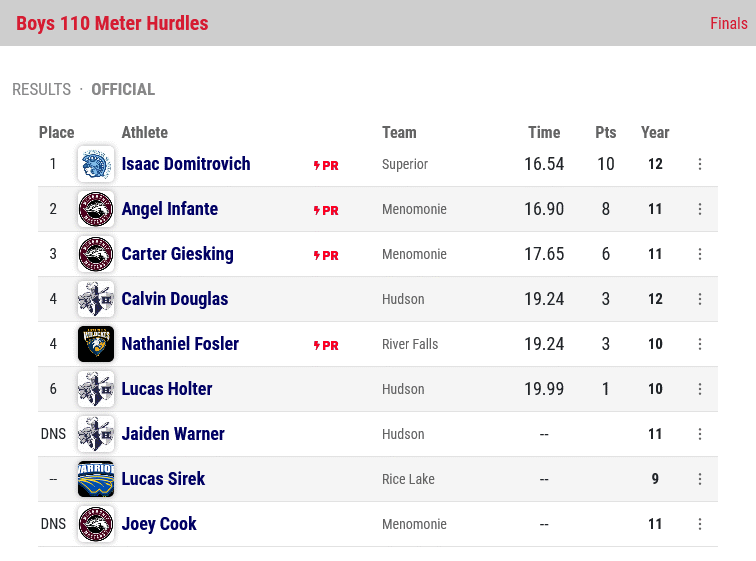Open the three-dot menu on Angel Infante's row

click(x=700, y=209)
